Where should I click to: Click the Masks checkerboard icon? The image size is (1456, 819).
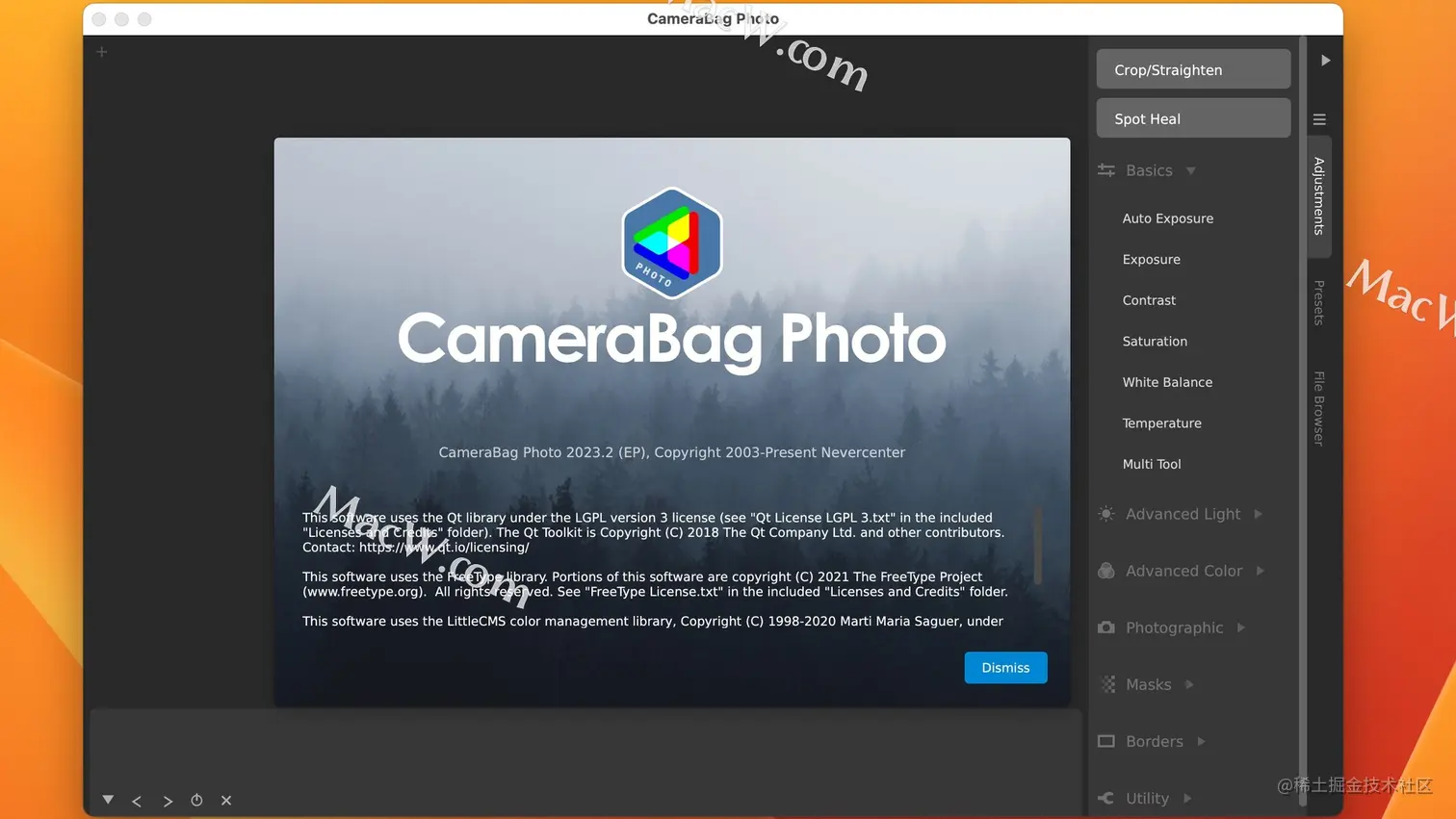(x=1107, y=684)
